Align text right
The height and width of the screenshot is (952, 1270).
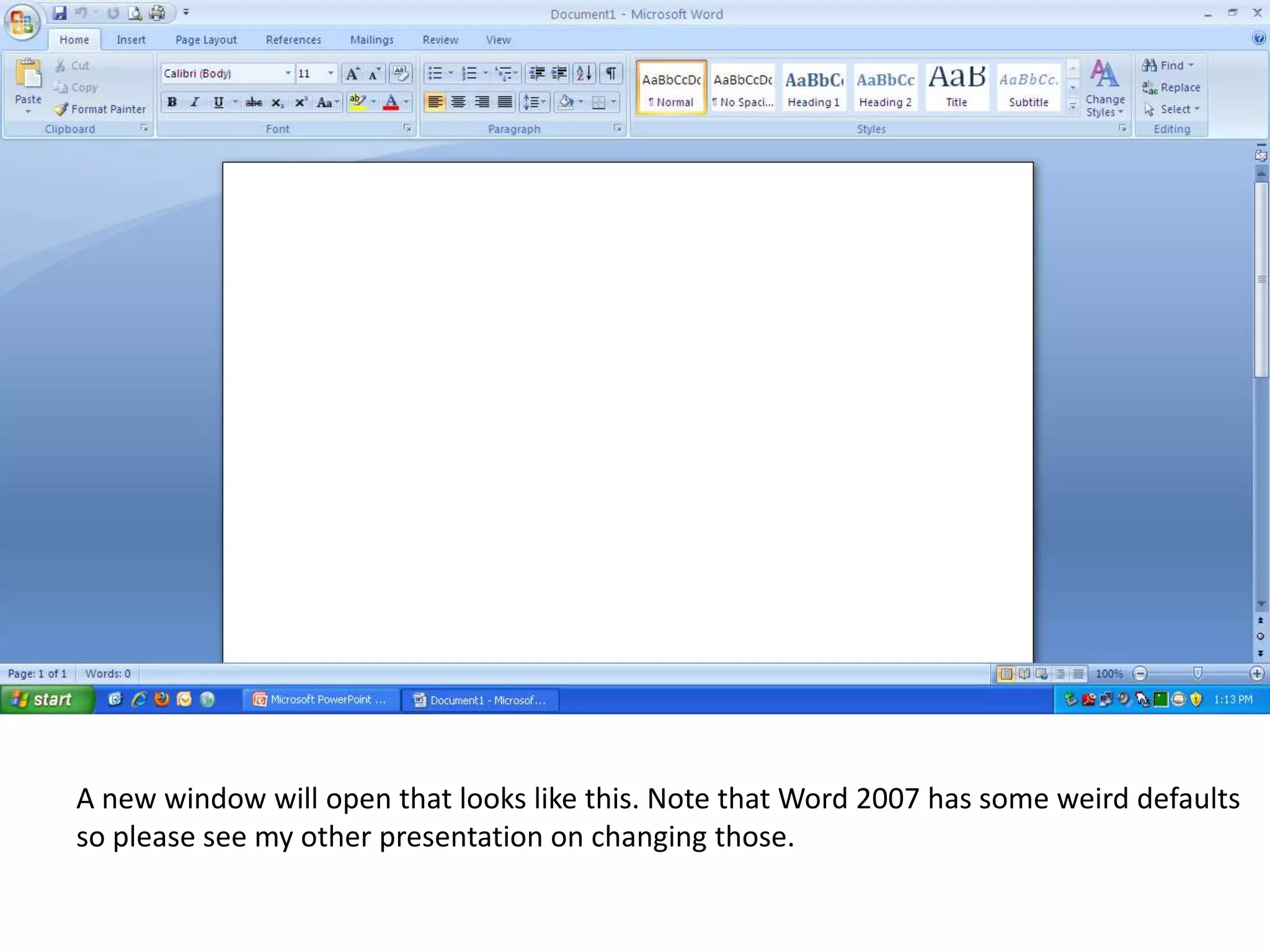point(482,102)
